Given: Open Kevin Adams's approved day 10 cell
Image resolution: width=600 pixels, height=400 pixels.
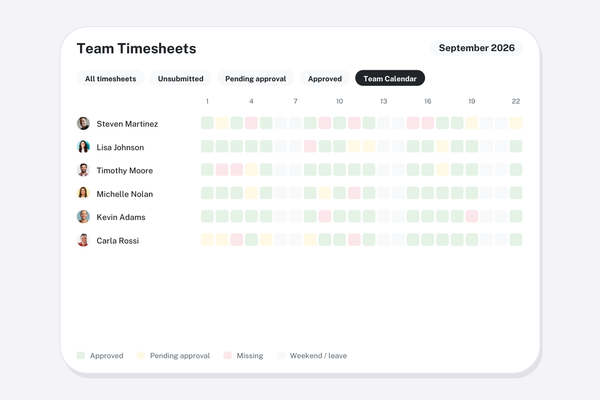Looking at the screenshot, I should [339, 216].
